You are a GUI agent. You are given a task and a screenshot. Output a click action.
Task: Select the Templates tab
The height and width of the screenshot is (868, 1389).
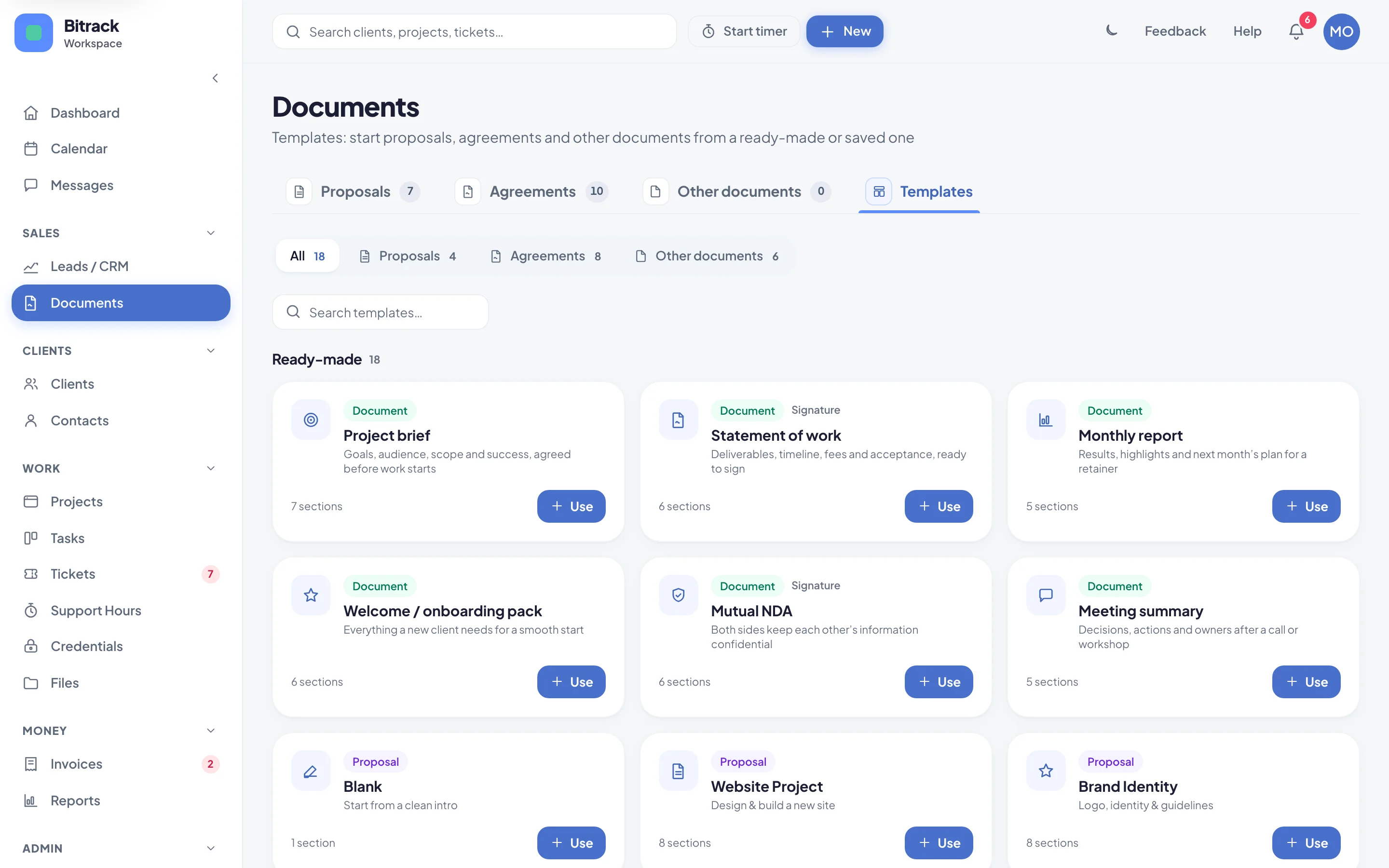pyautogui.click(x=920, y=192)
